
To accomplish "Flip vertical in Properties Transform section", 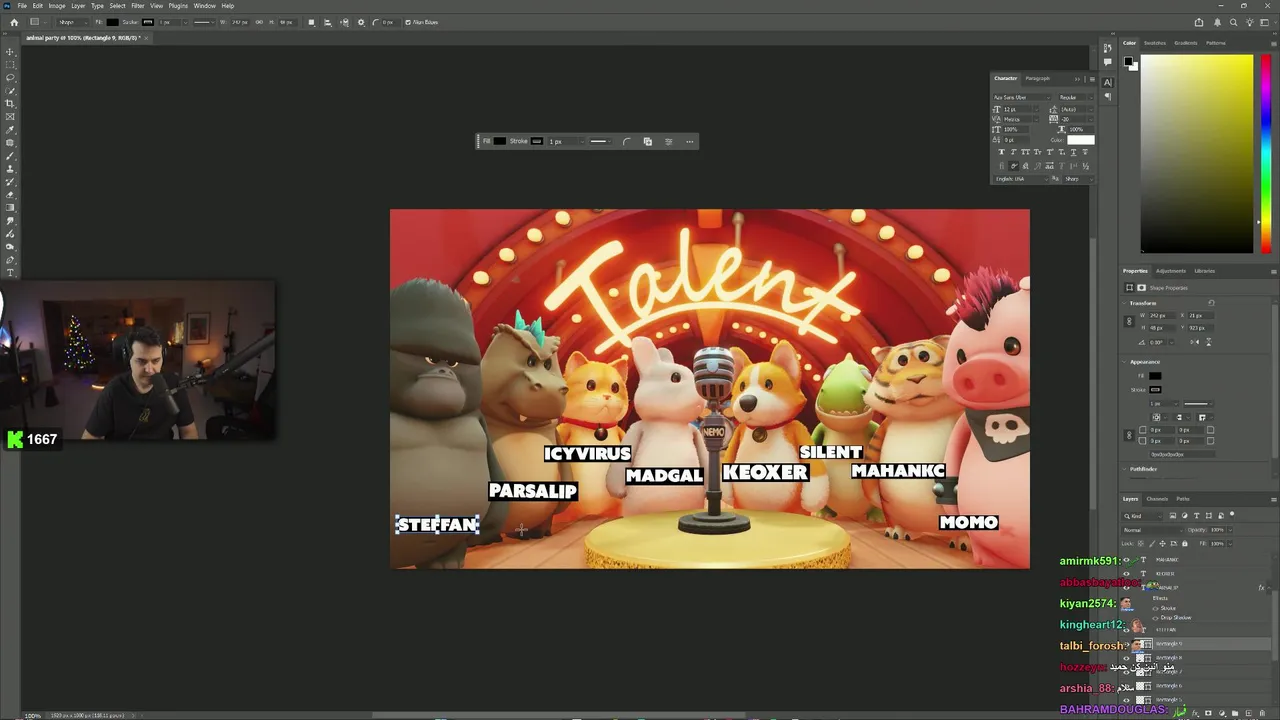I will point(1208,342).
